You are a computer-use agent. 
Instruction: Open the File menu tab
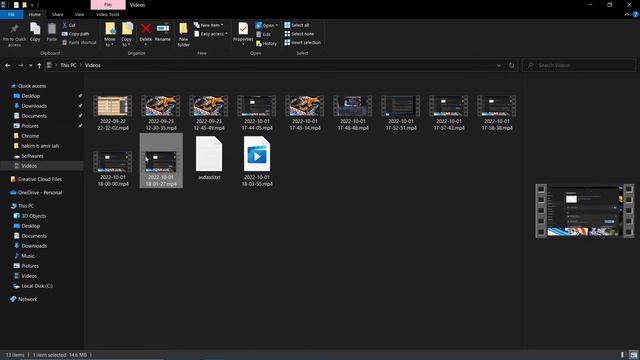[11, 14]
